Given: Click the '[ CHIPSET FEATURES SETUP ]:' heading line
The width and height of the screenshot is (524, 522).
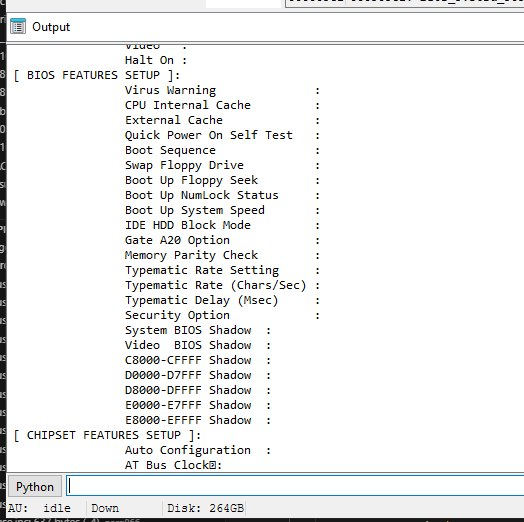Looking at the screenshot, I should pos(107,435).
